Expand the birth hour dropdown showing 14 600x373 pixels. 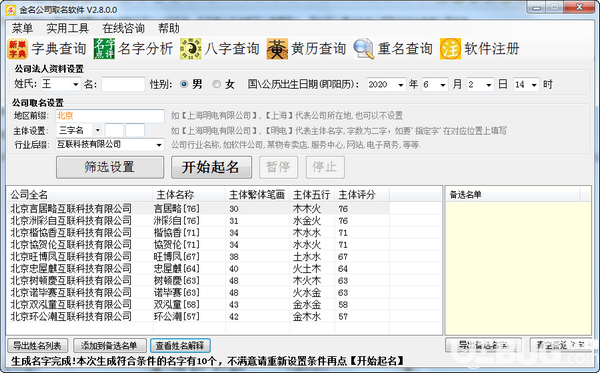pyautogui.click(x=535, y=85)
